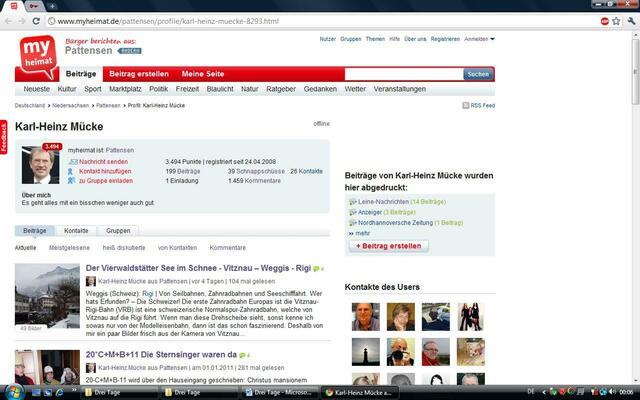This screenshot has height=400, width=640.
Task: Open the Sport category
Action: pyautogui.click(x=93, y=89)
